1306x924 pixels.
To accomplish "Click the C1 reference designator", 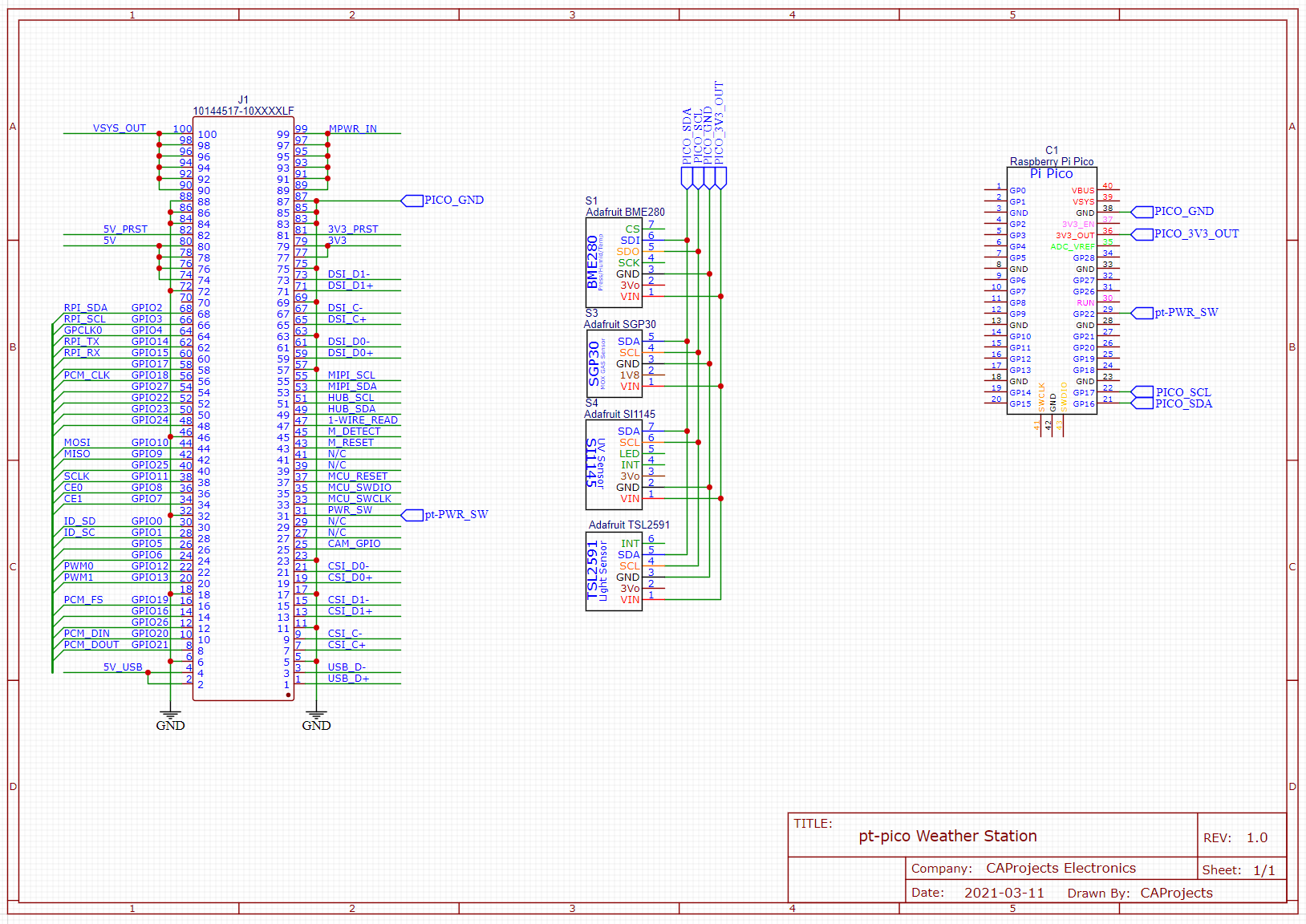I will 1052,151.
